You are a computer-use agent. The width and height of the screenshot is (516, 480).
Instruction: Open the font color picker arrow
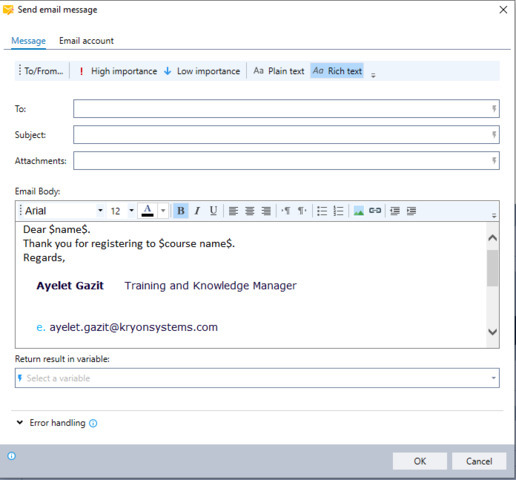[x=163, y=211]
